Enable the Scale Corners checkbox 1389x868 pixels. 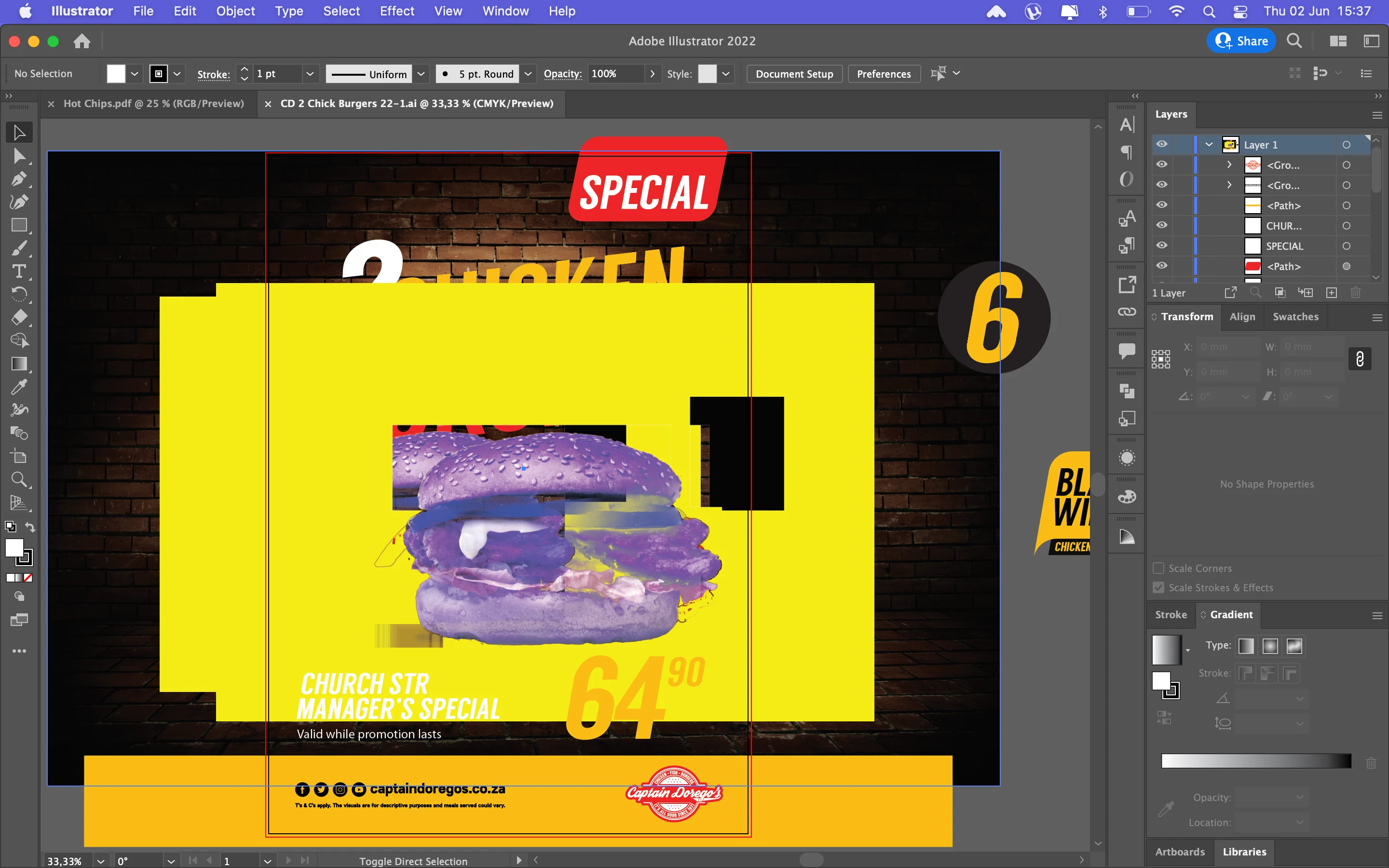coord(1158,568)
